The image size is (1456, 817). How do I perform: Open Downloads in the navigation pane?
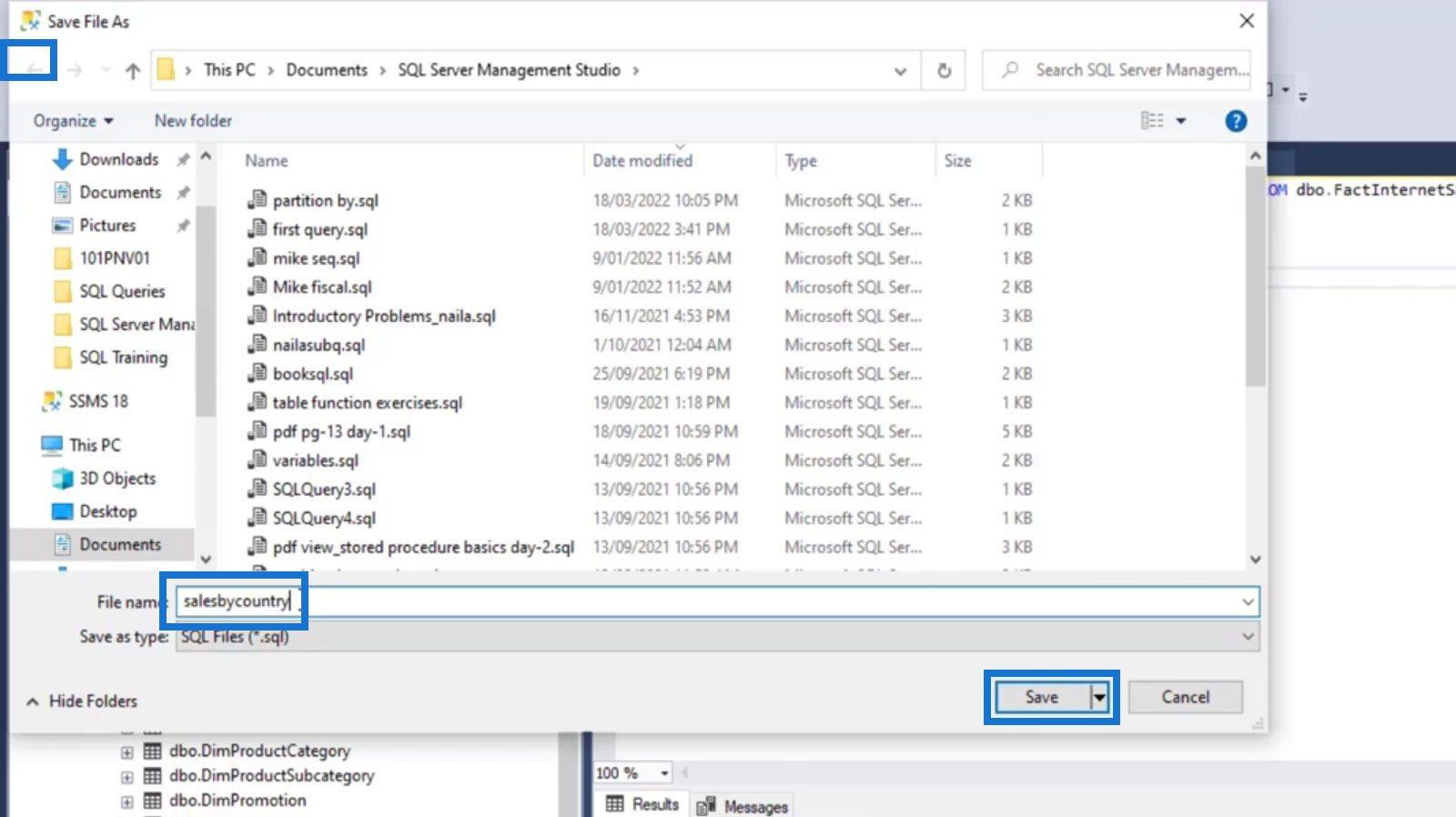[x=118, y=159]
